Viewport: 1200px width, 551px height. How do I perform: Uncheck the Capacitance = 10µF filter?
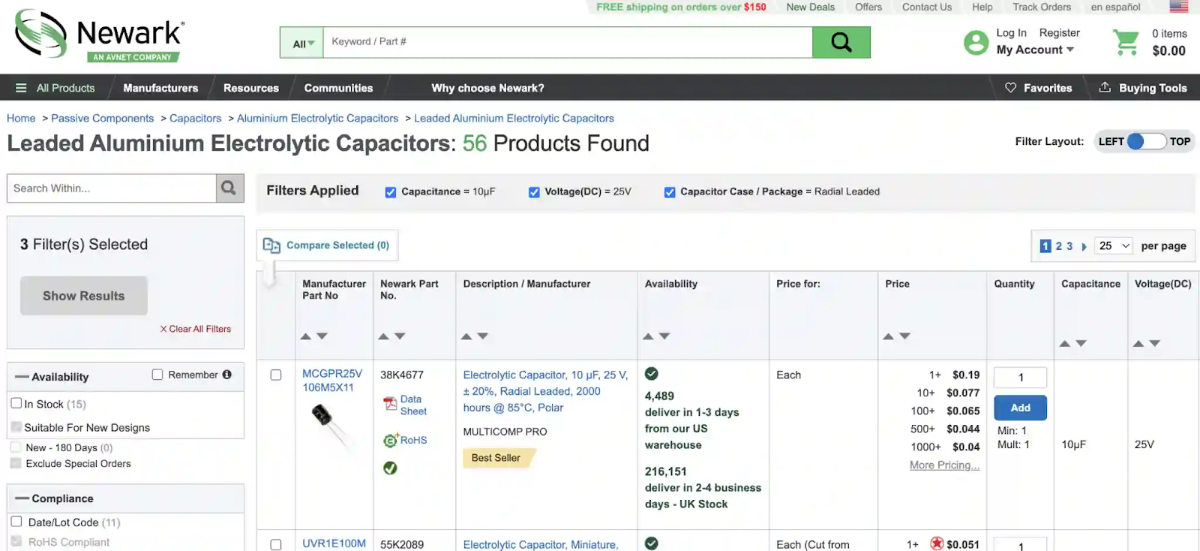pyautogui.click(x=391, y=192)
